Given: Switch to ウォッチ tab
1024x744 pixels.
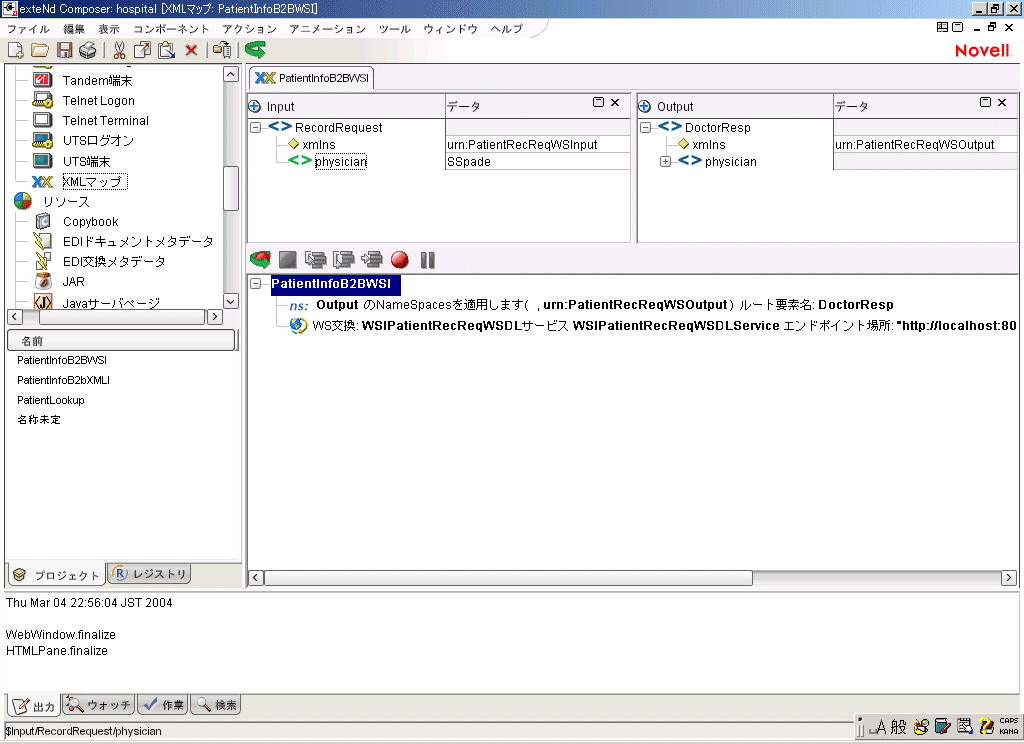Looking at the screenshot, I should tap(99, 705).
